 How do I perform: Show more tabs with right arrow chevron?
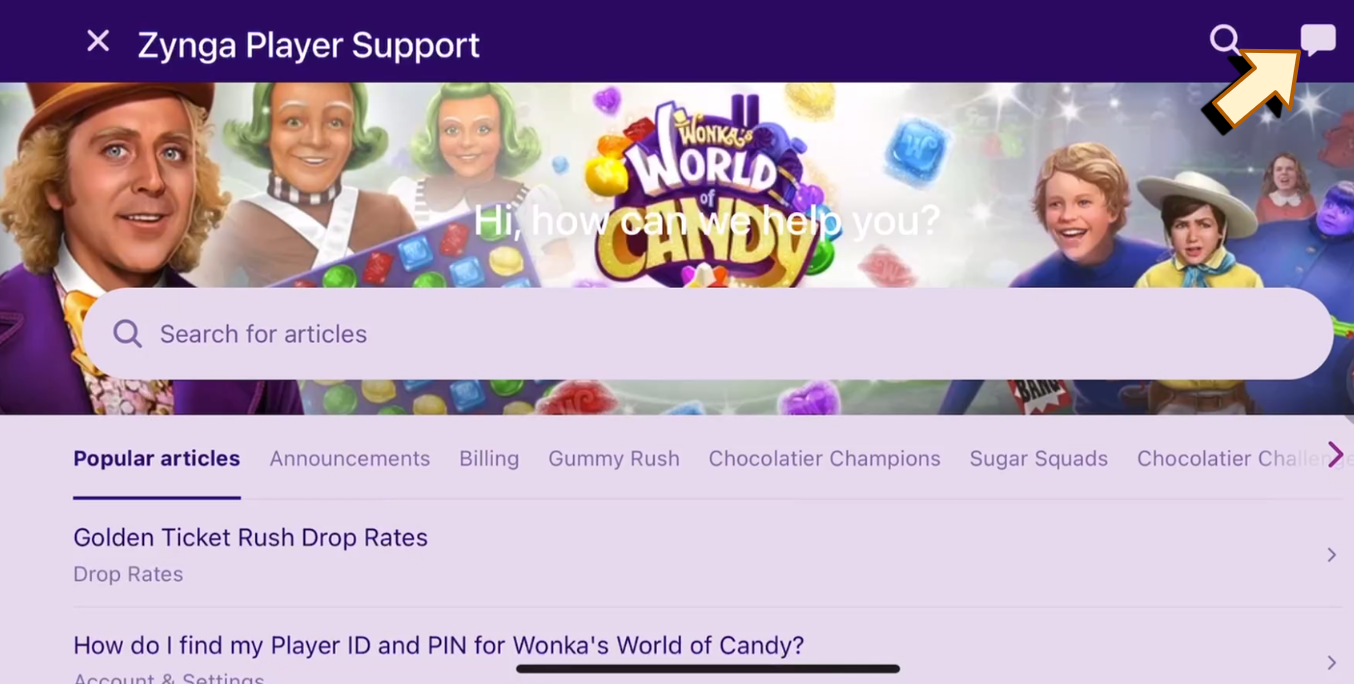pyautogui.click(x=1336, y=455)
